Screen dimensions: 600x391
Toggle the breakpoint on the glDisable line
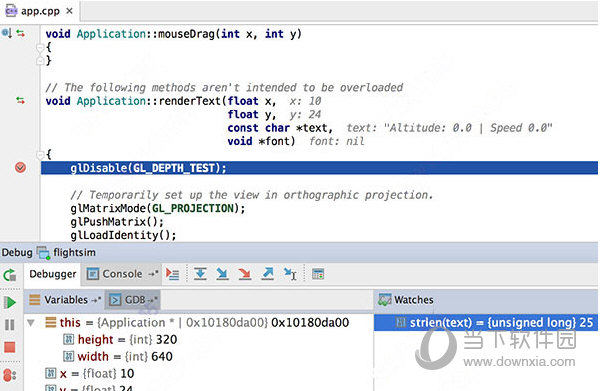tap(20, 168)
